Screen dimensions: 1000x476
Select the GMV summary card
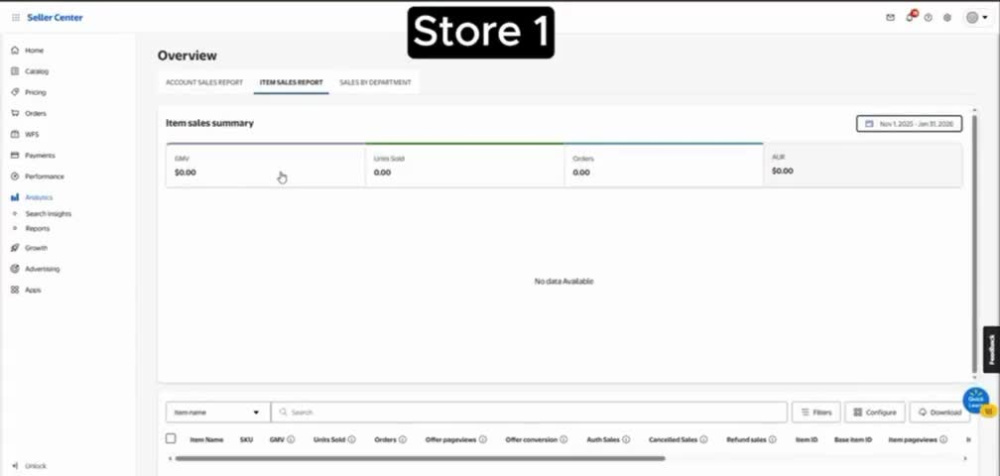click(265, 165)
